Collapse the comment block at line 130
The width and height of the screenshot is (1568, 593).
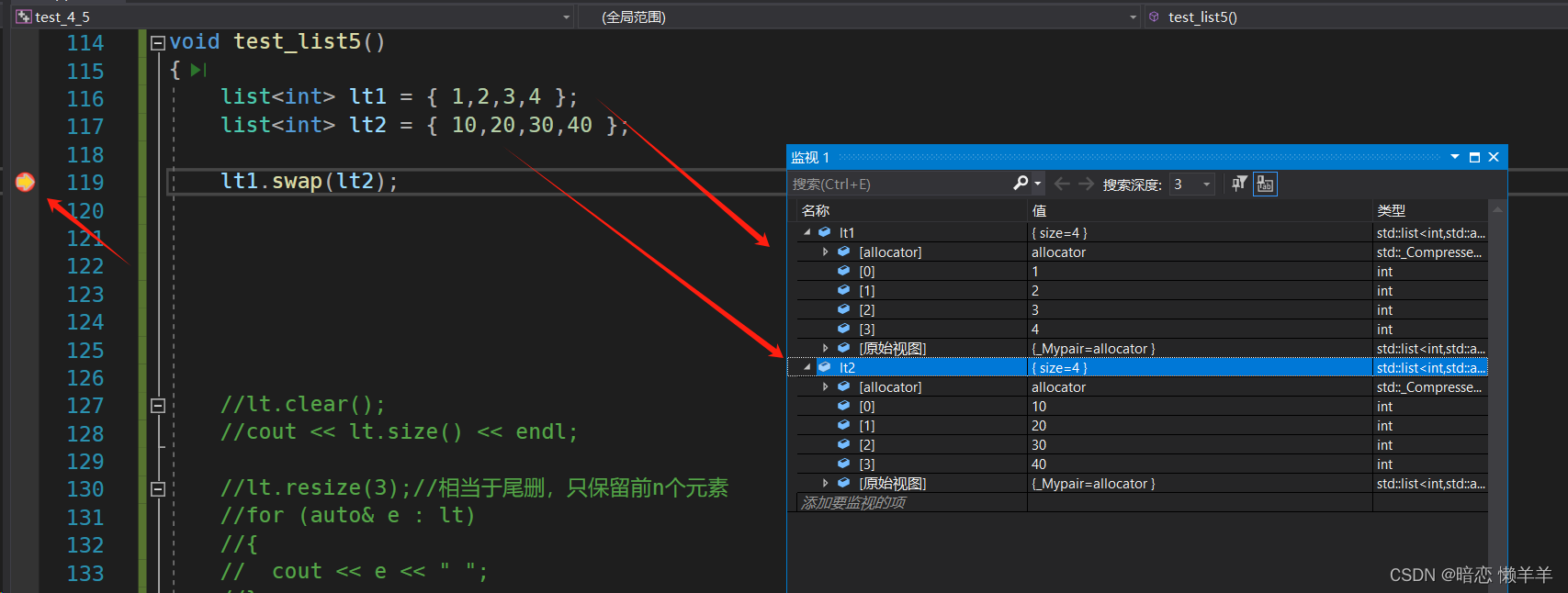(157, 488)
